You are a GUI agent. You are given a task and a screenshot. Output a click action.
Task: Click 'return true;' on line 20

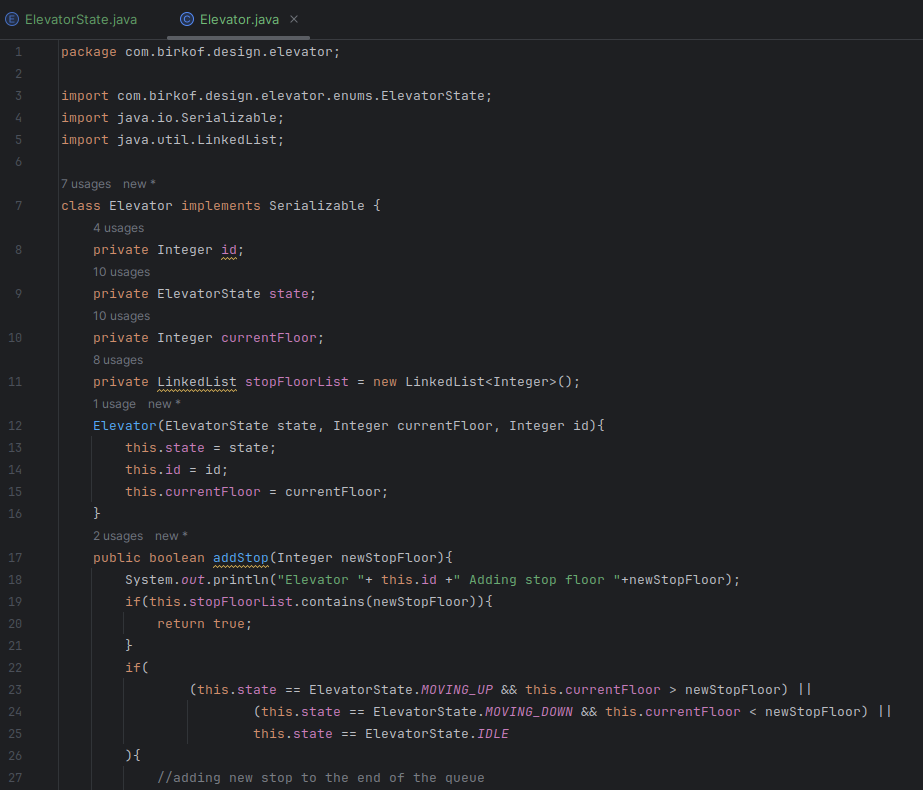204,623
